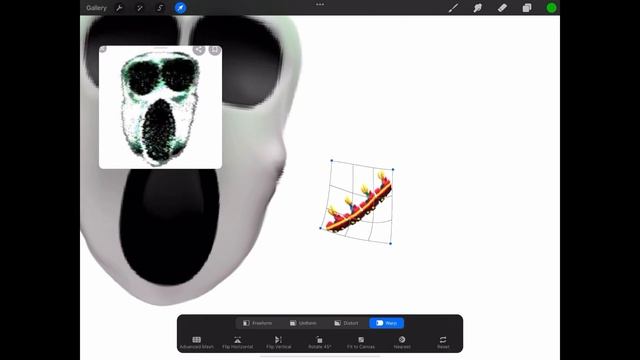Select the Eraser tool
The image size is (640, 360).
point(502,8)
